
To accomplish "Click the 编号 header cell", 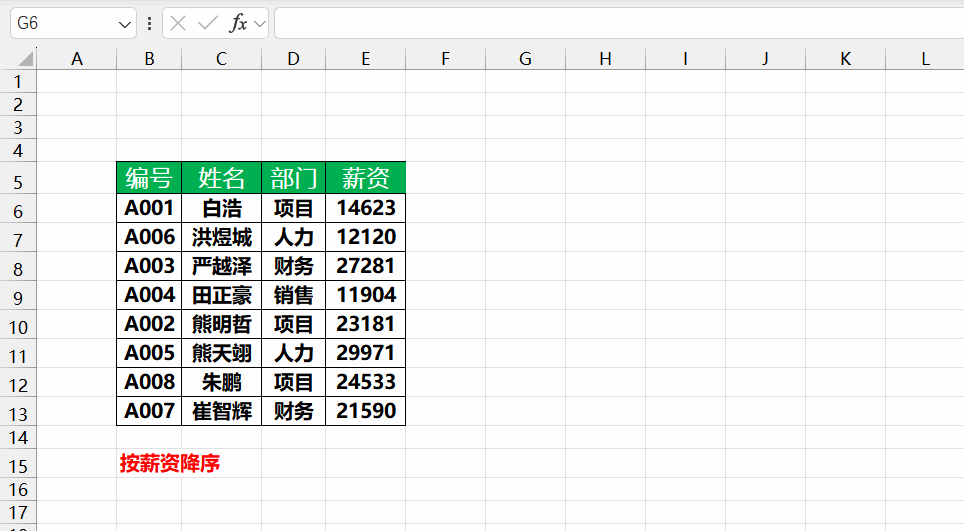I will click(x=149, y=178).
